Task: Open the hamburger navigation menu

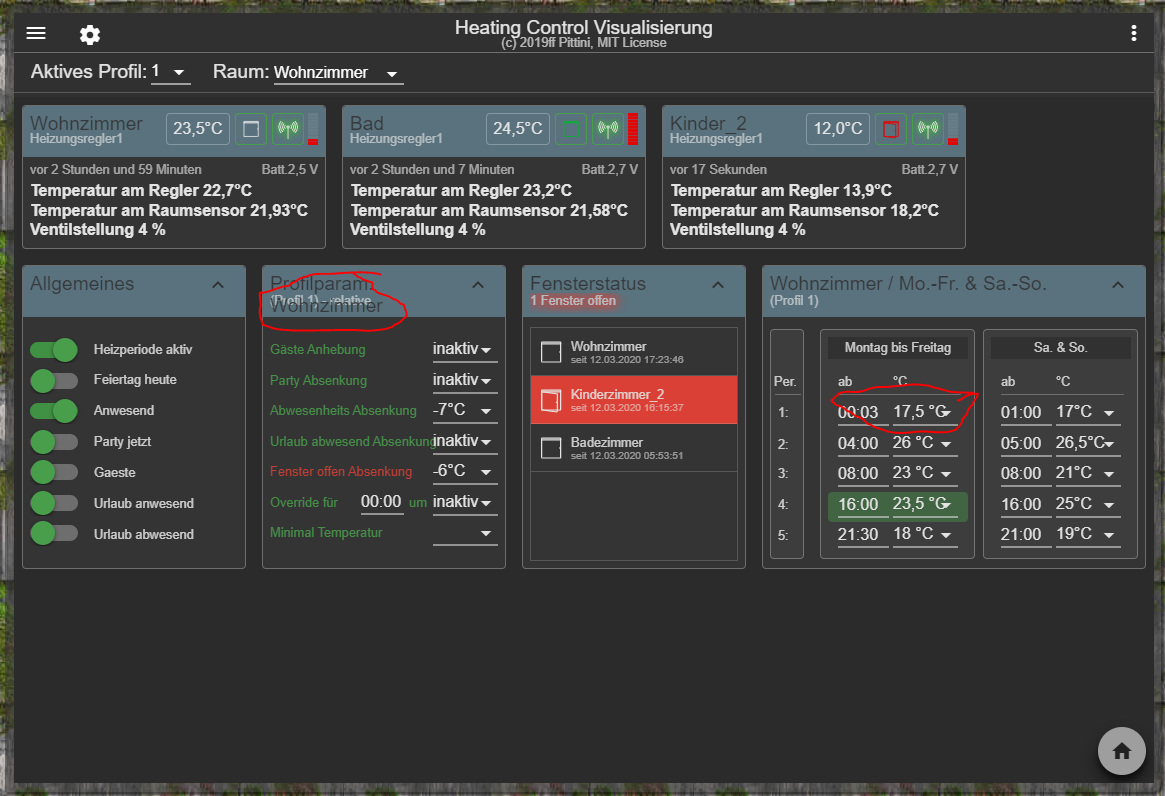Action: (x=36, y=34)
